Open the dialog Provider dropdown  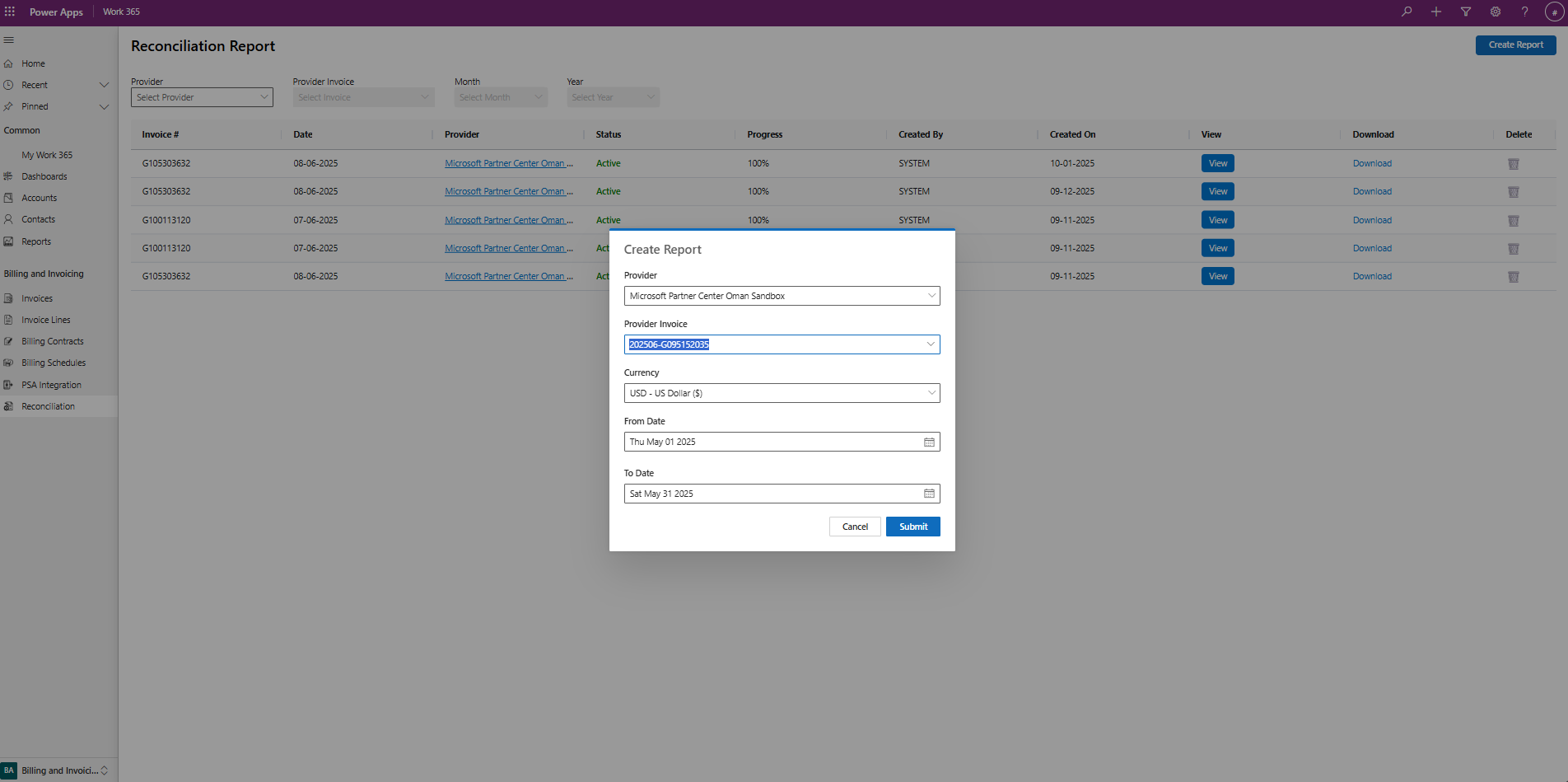(782, 296)
